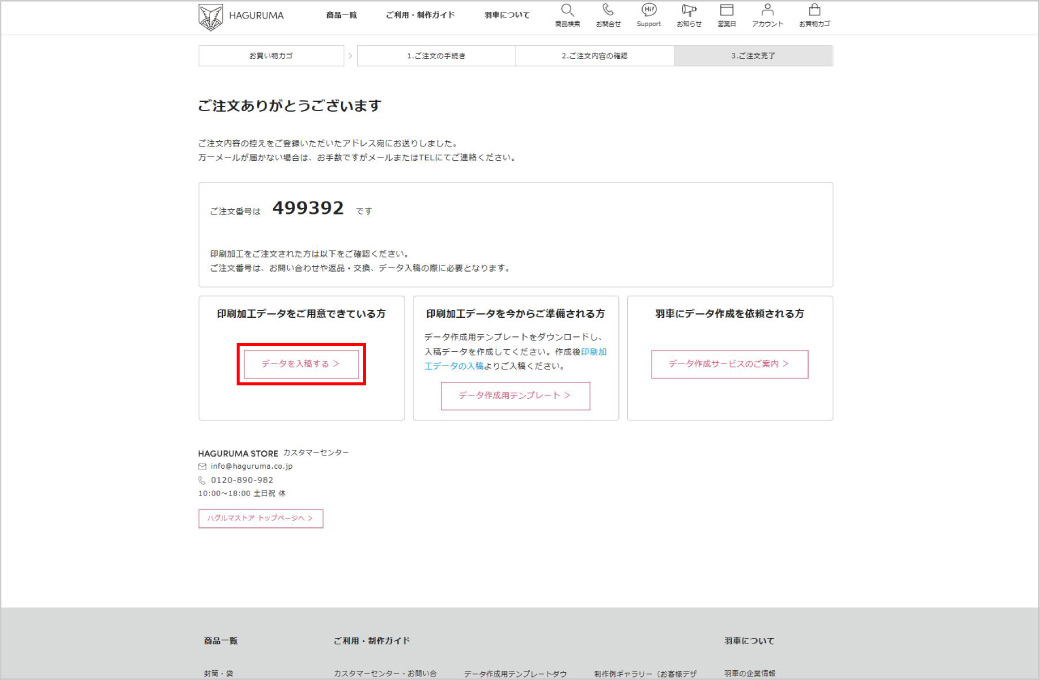Click the HAGURUMA fox logo
This screenshot has width=1040, height=680.
pos(212,16)
